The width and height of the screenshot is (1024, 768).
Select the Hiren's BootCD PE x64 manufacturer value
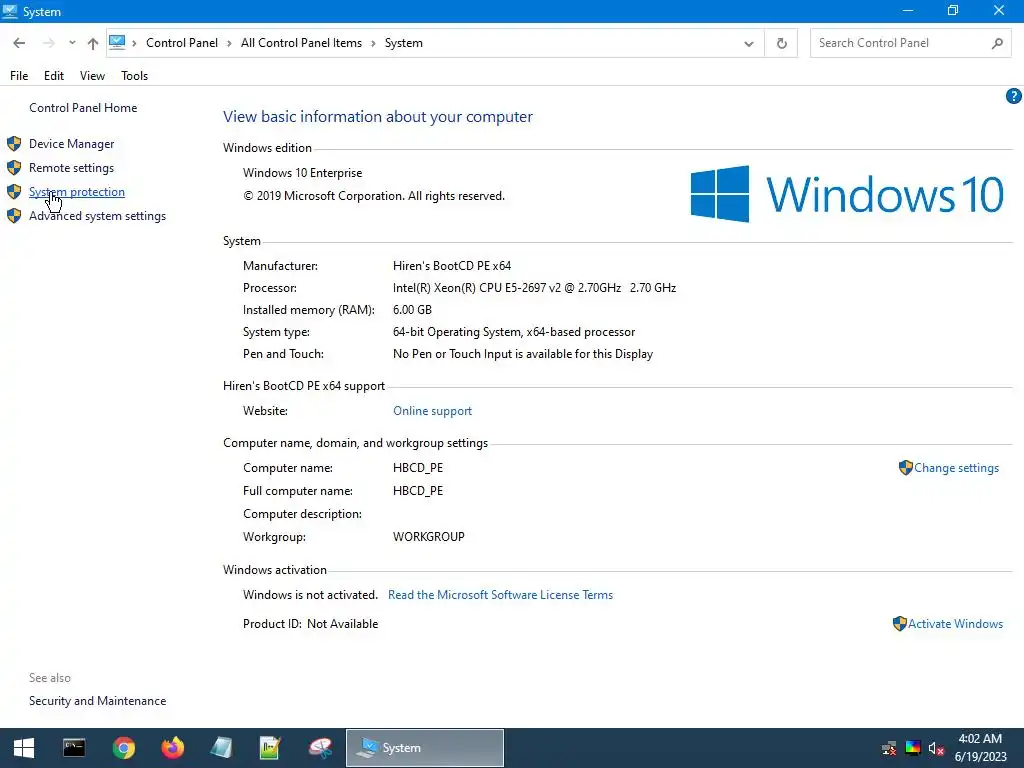452,266
